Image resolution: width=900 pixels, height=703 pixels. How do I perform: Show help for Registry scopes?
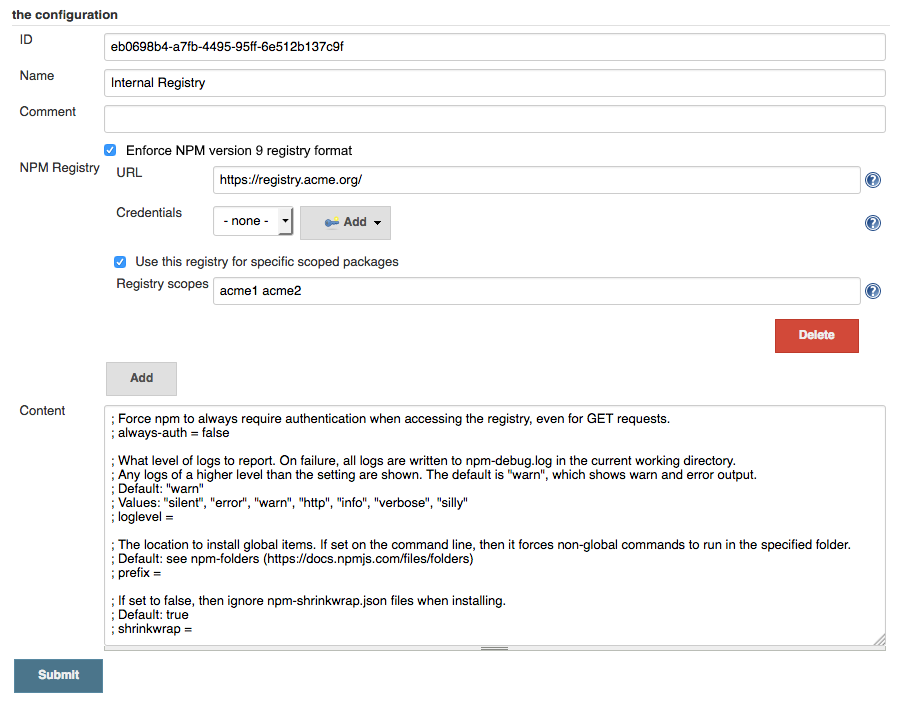point(872,291)
